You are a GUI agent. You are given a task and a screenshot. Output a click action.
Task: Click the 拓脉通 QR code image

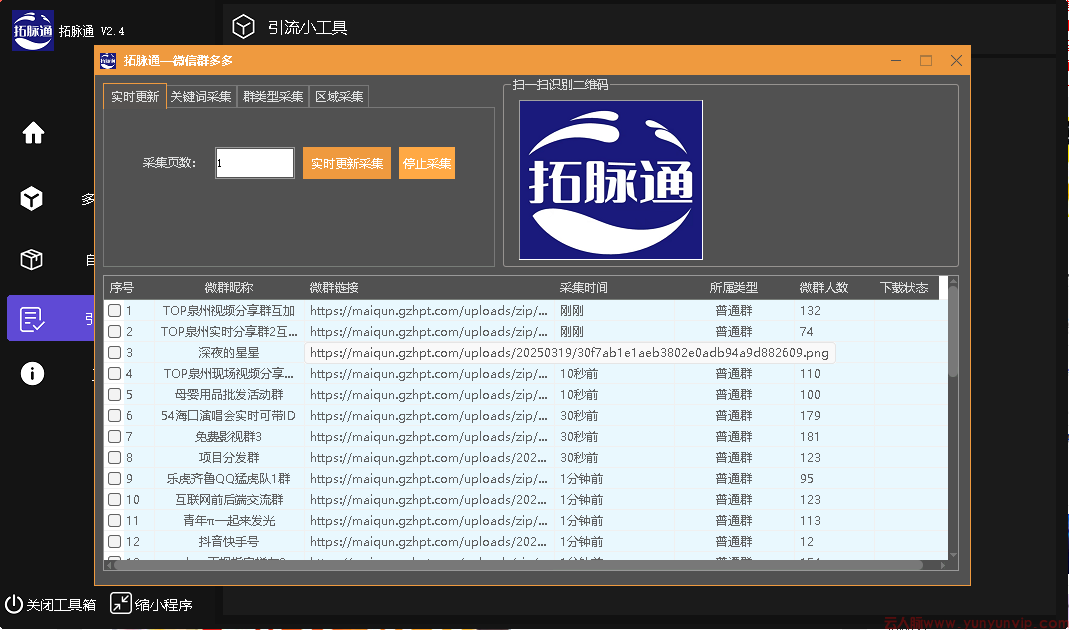(611, 180)
